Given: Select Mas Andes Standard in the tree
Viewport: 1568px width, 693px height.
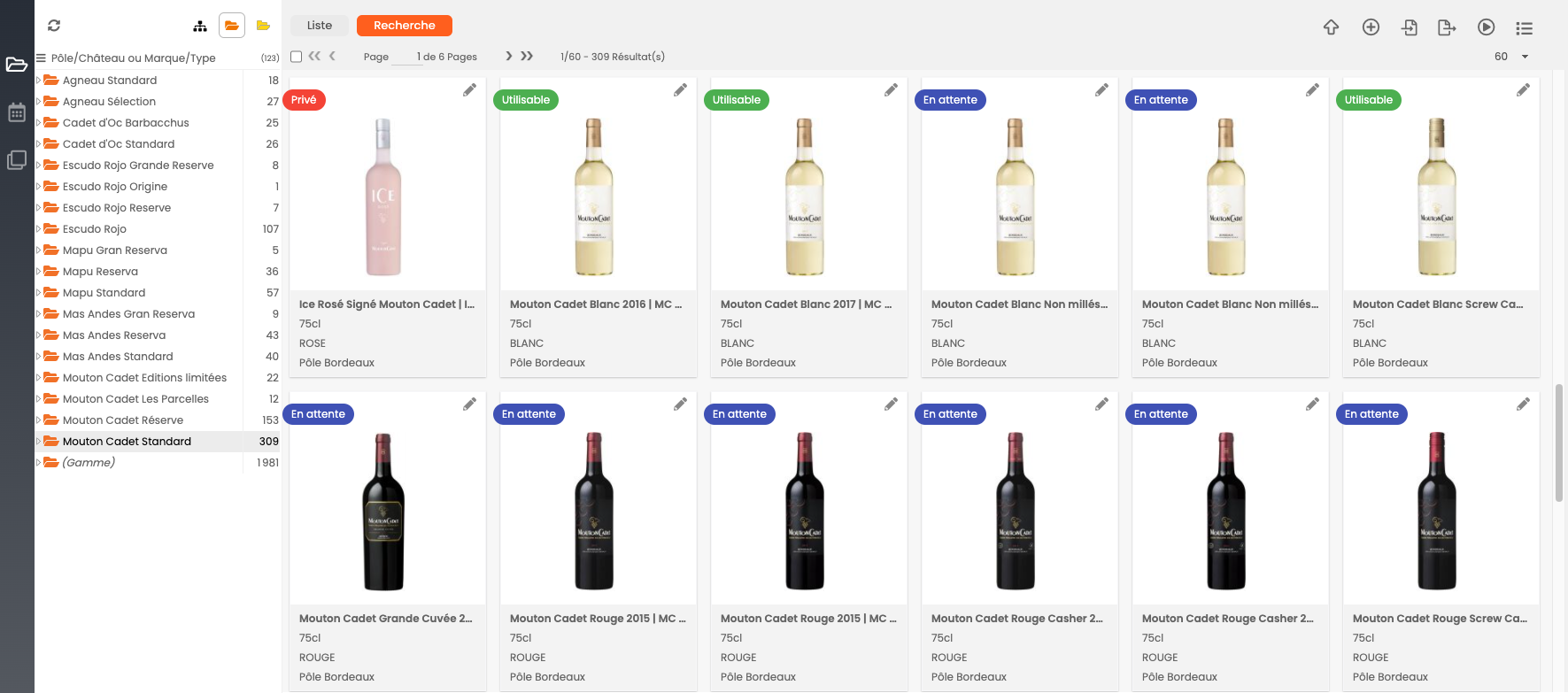Looking at the screenshot, I should click(x=118, y=357).
